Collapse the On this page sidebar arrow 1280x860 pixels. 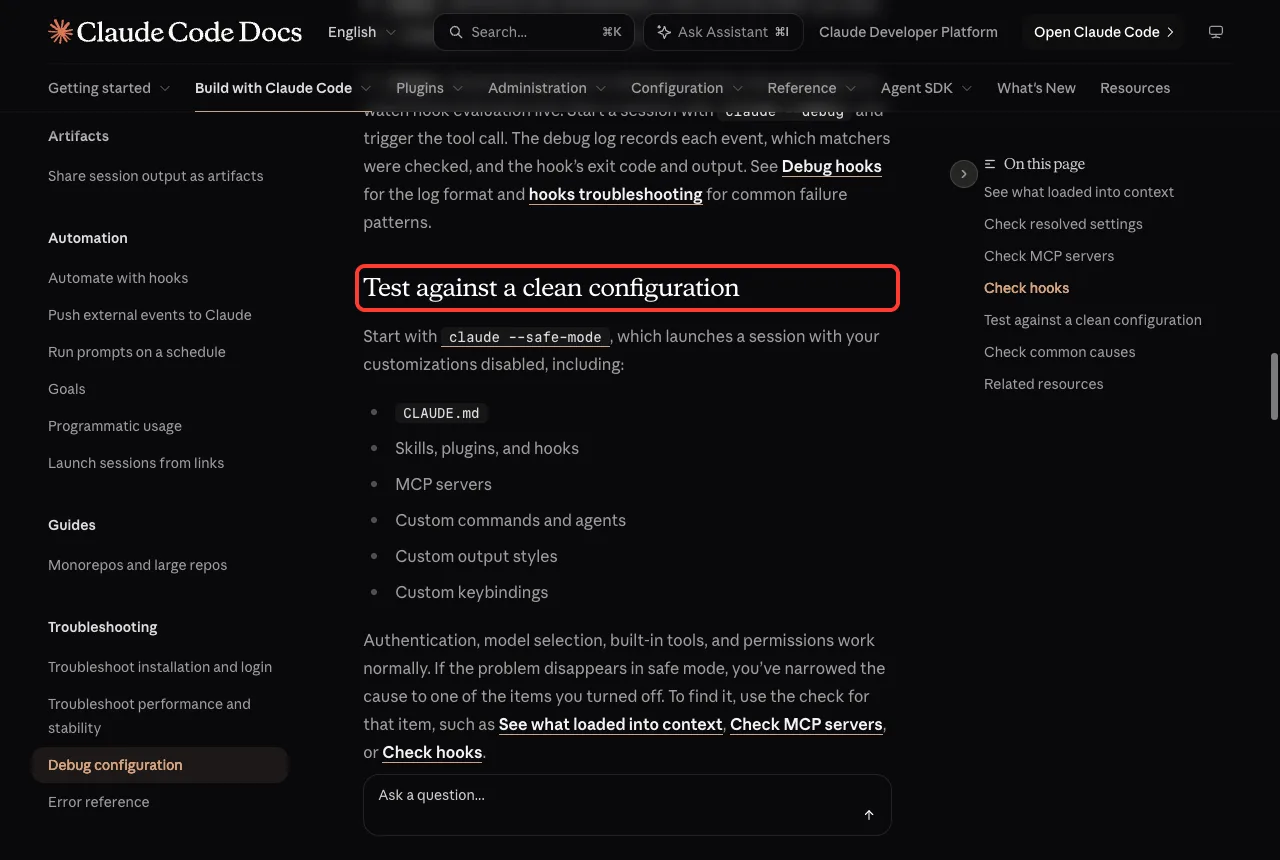963,174
